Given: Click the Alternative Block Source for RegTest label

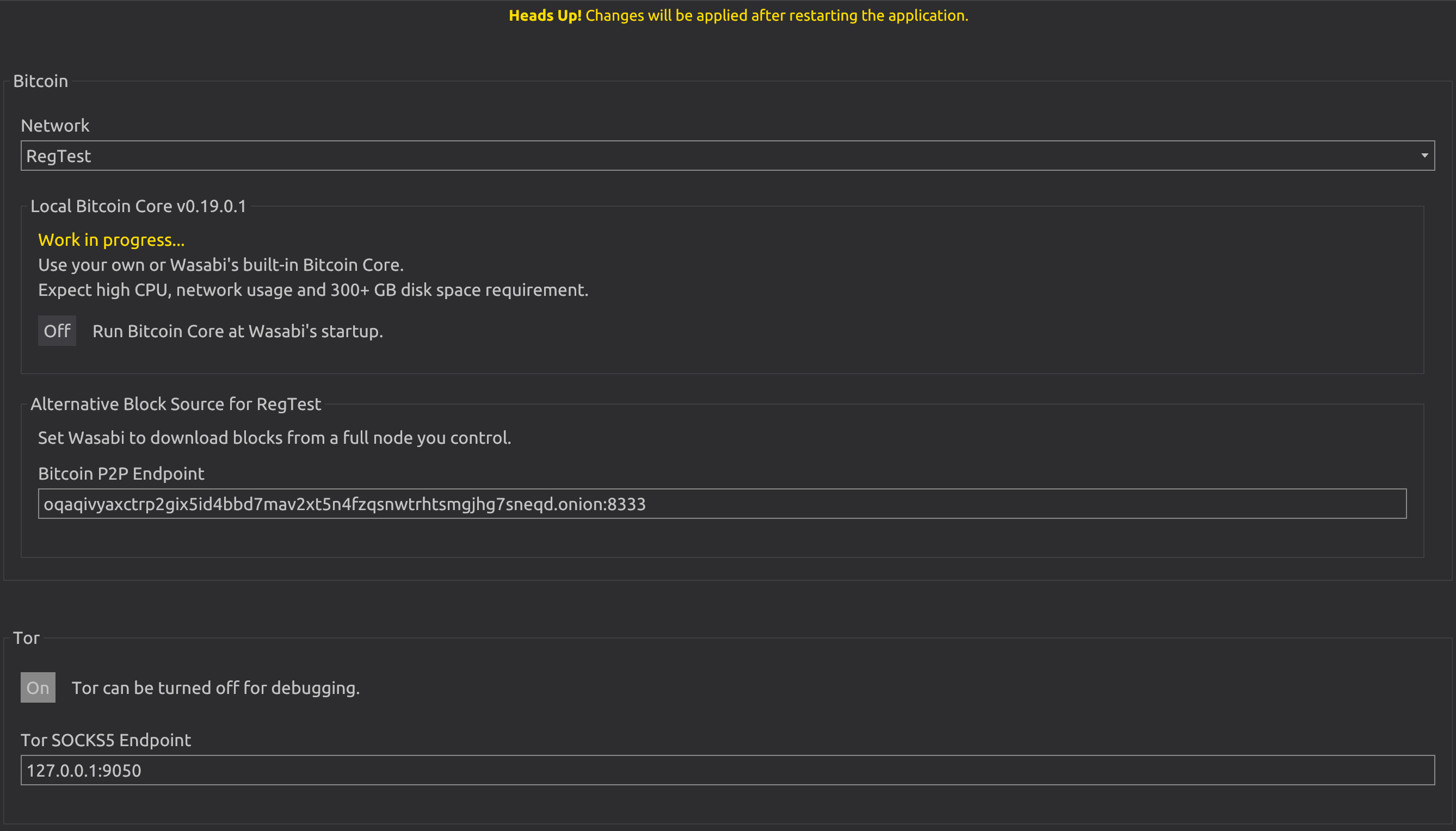Looking at the screenshot, I should tap(176, 404).
